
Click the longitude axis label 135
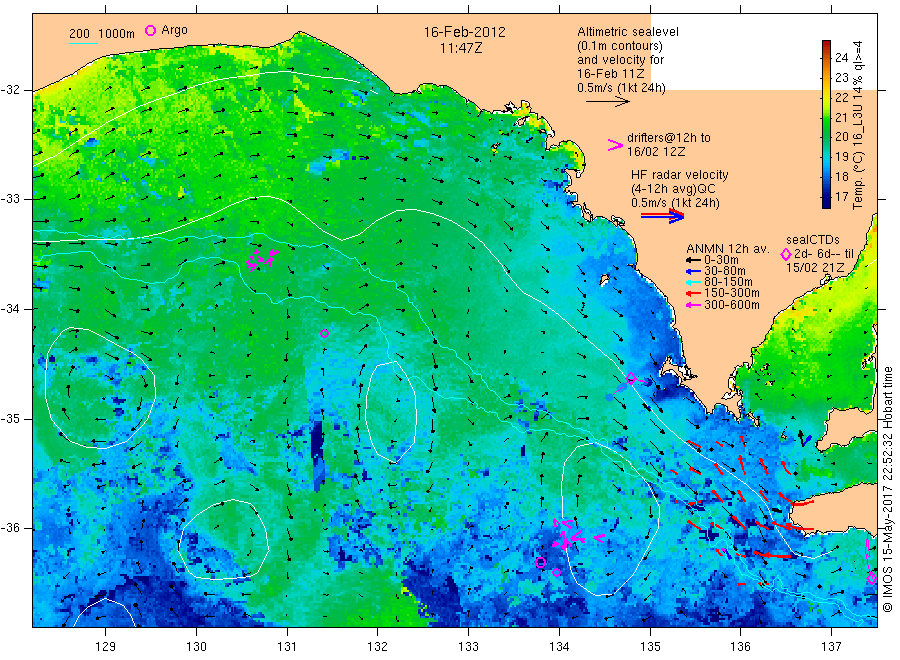650,647
